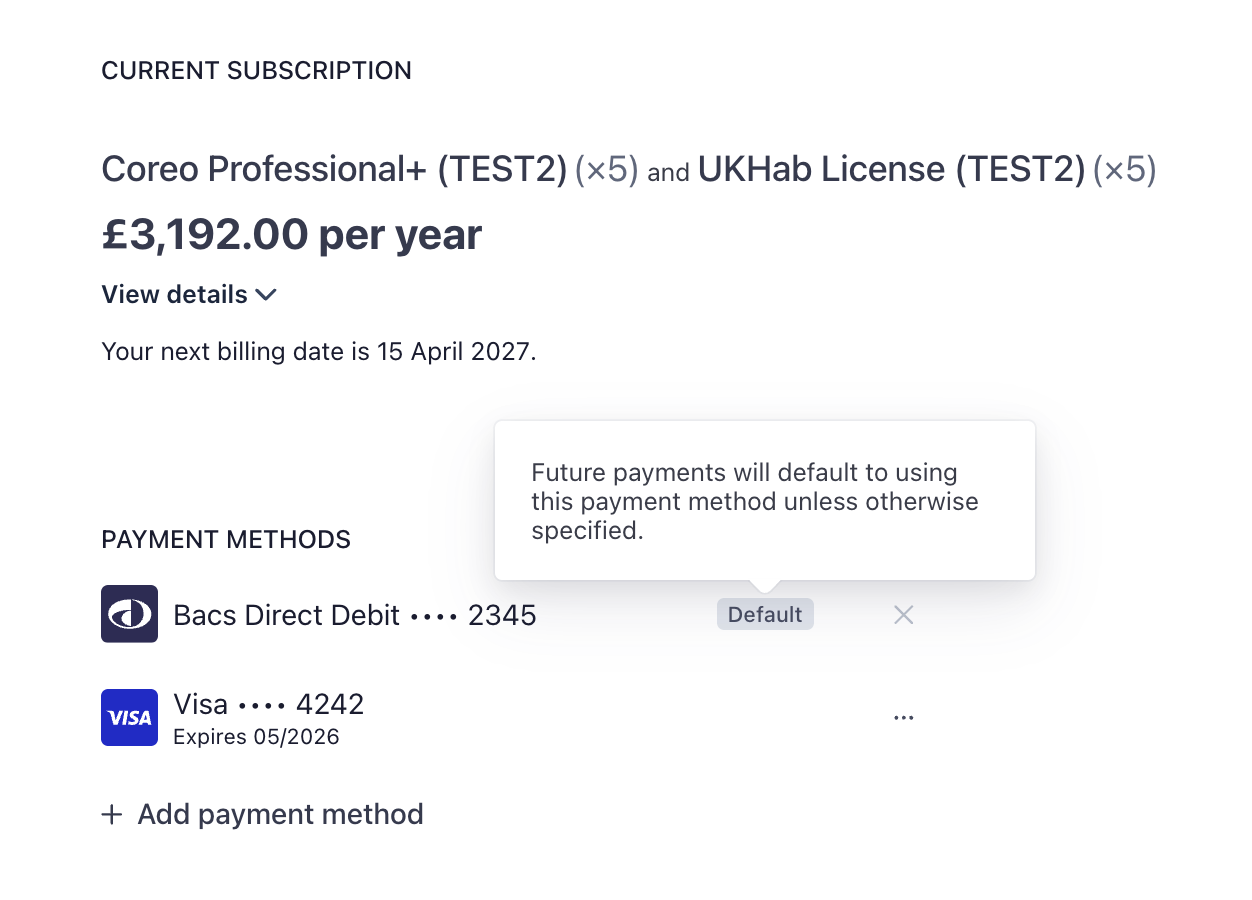Click the £3,192.00 per year price
Viewport: 1252px width, 900px height.
coord(291,235)
